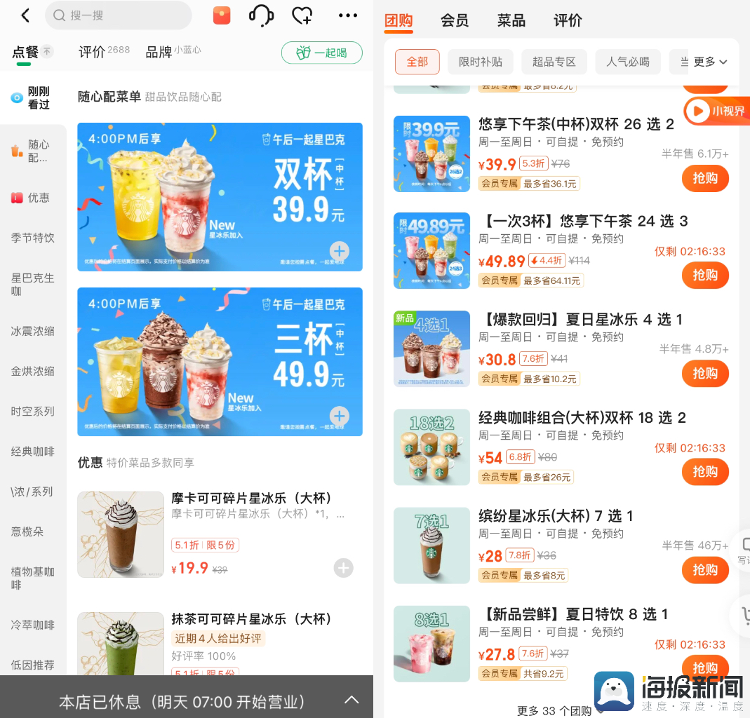Select 刚刚看过 sidebar category
Image resolution: width=750 pixels, height=718 pixels.
click(x=33, y=98)
